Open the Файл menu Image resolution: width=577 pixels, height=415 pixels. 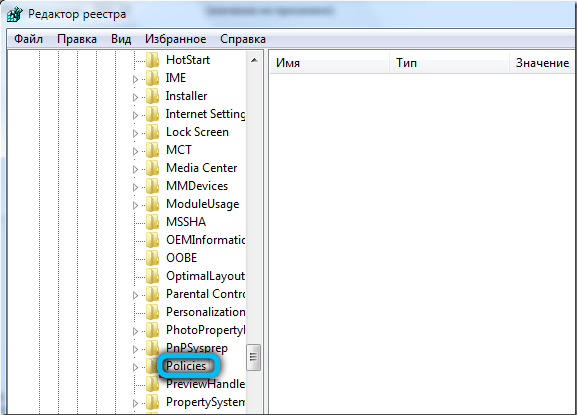tap(28, 39)
